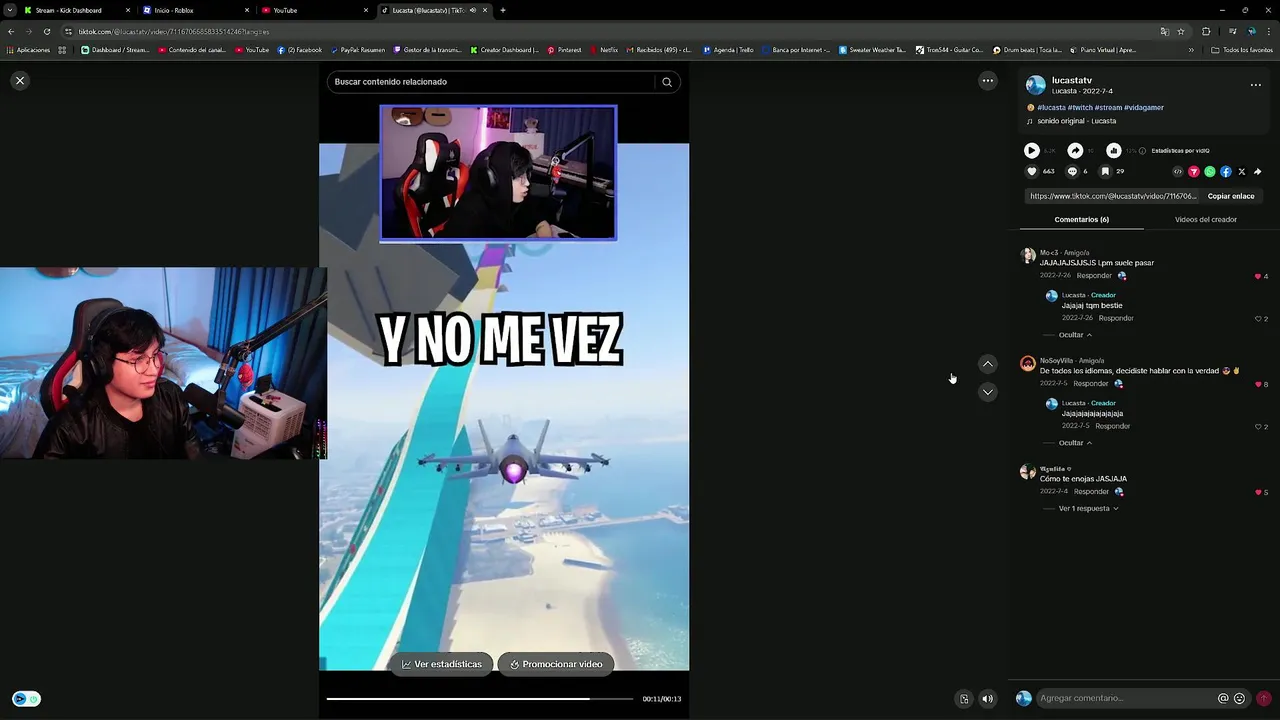This screenshot has height=720, width=1280.
Task: Toggle mute with the speaker icon
Action: (987, 699)
